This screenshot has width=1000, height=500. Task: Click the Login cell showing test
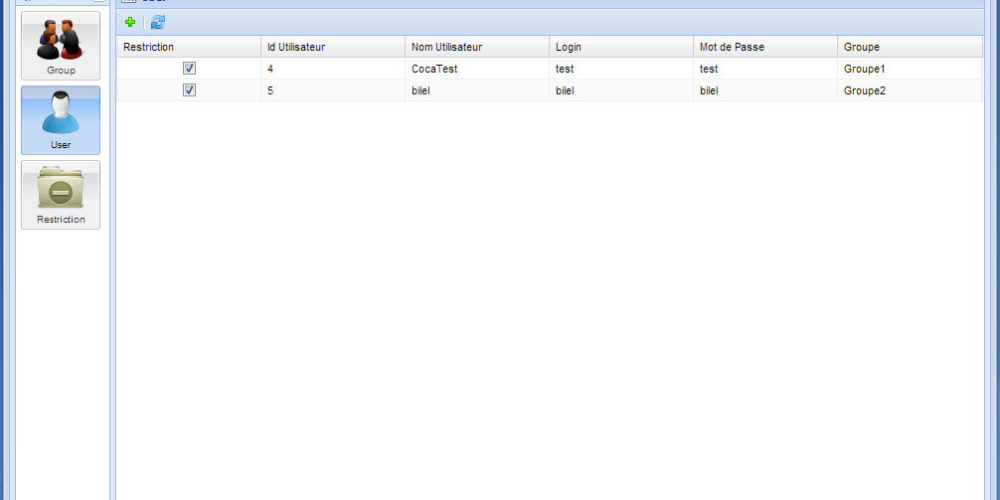[x=566, y=69]
